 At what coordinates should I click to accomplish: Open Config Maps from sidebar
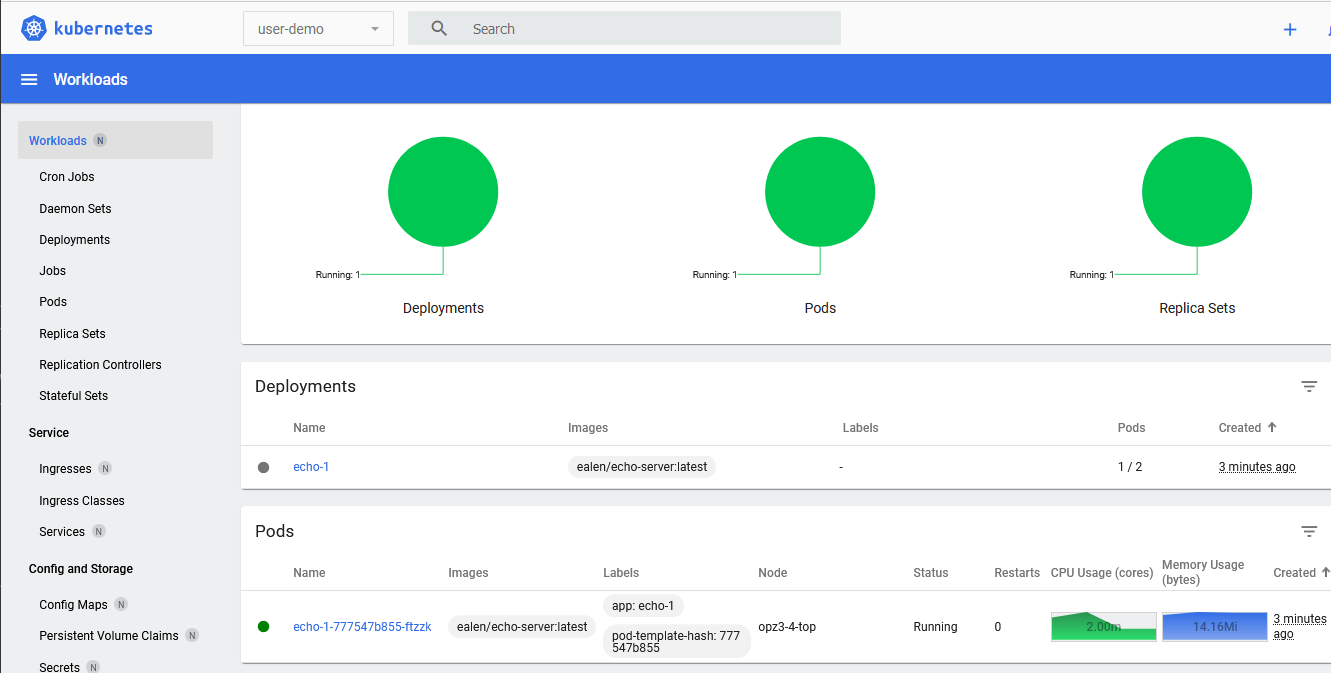click(73, 605)
